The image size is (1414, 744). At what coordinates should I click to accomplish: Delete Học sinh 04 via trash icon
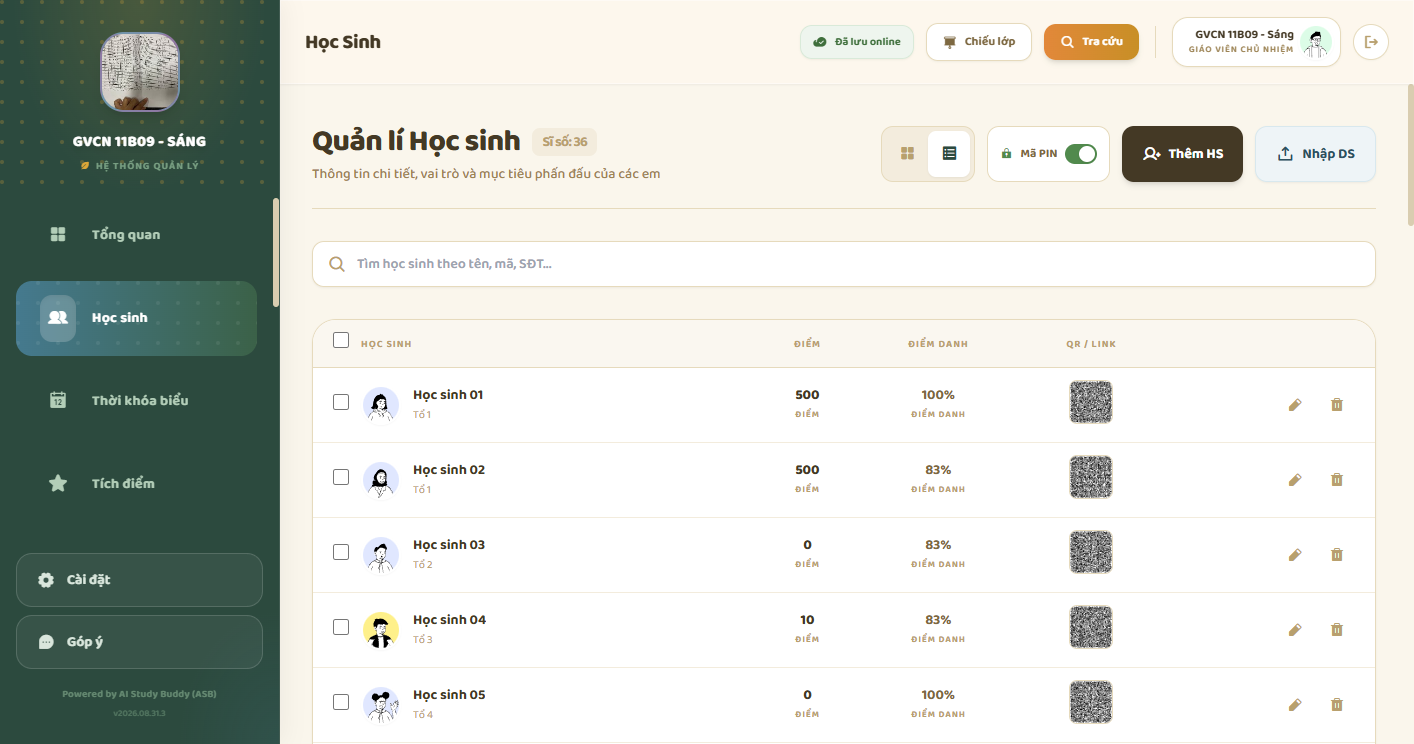pos(1337,630)
